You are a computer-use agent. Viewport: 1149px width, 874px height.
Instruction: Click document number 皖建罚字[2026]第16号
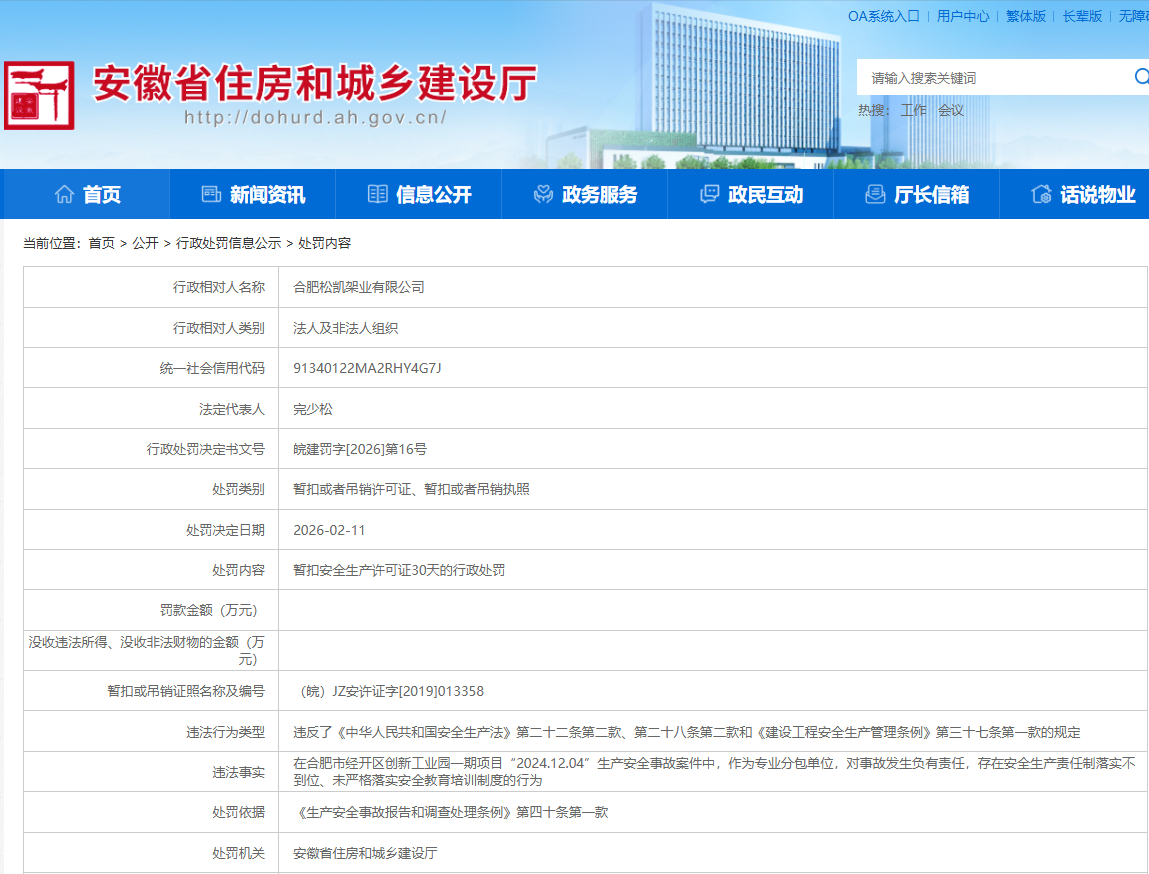(x=360, y=449)
